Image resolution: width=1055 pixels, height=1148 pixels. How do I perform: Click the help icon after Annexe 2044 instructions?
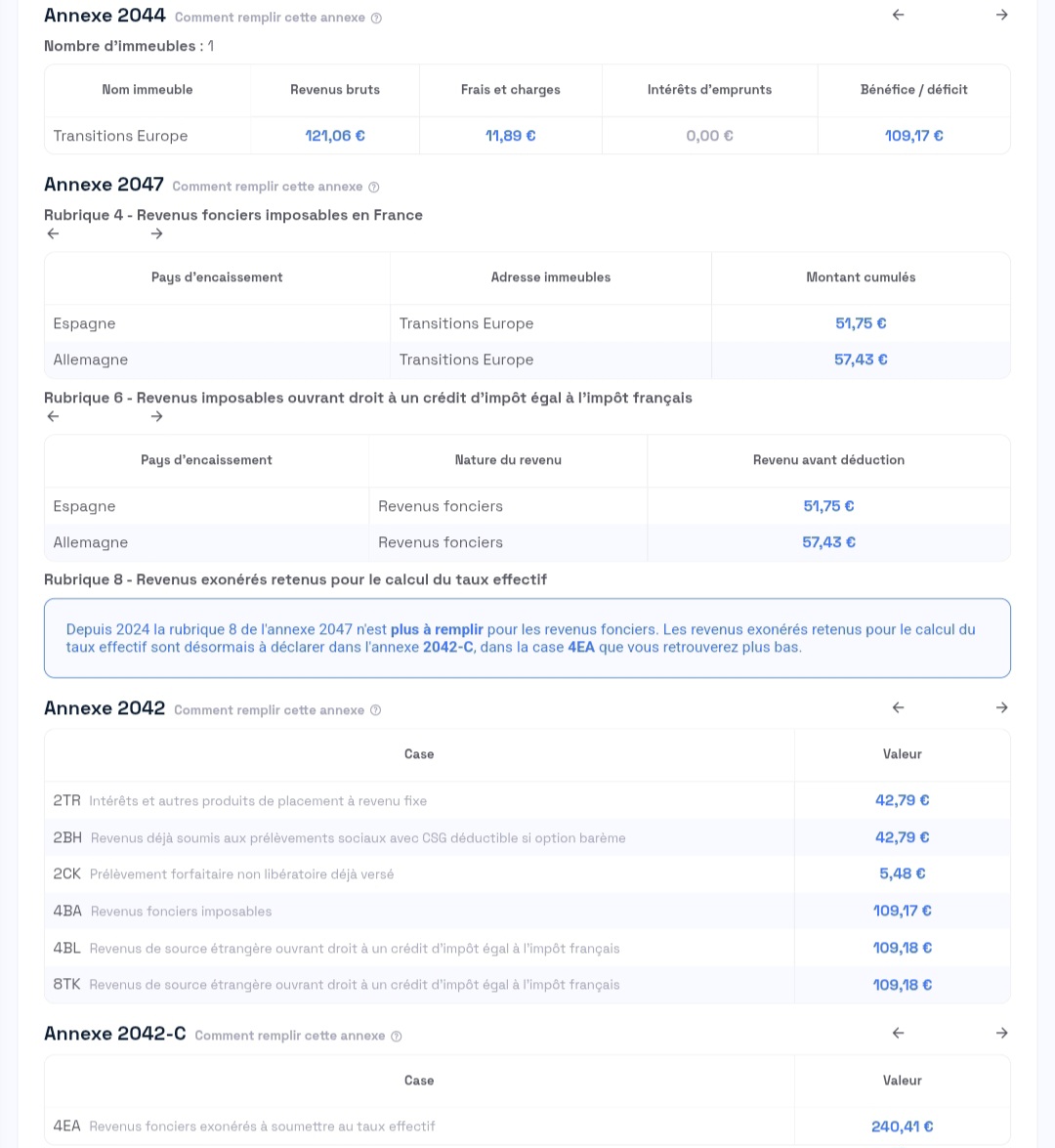click(376, 19)
